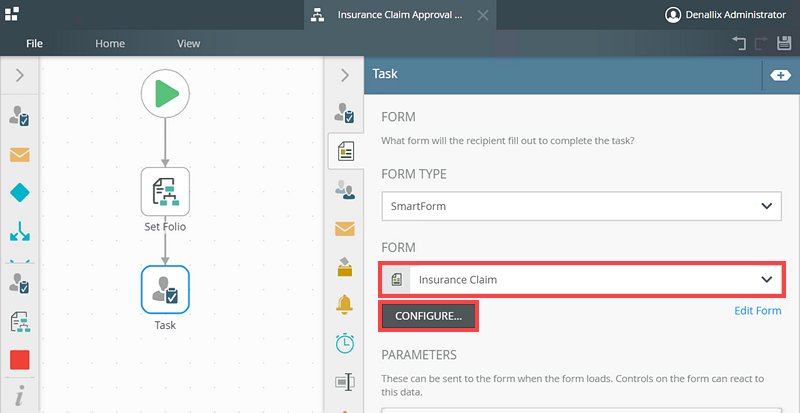This screenshot has width=800, height=413.
Task: Open the Recipients tab icon
Action: click(345, 190)
